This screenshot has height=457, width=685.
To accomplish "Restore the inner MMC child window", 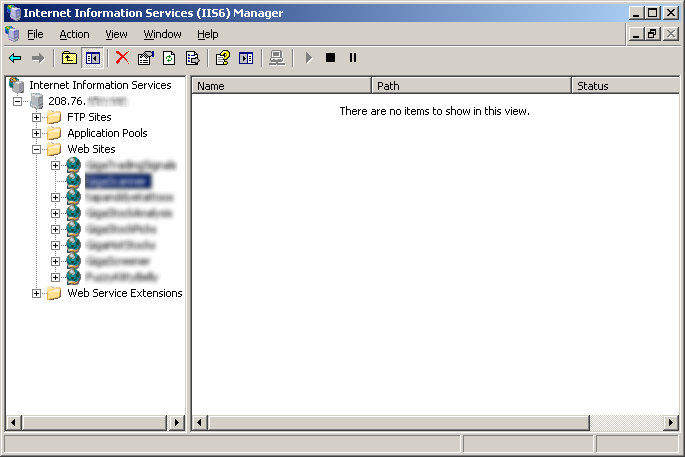I will 652,34.
